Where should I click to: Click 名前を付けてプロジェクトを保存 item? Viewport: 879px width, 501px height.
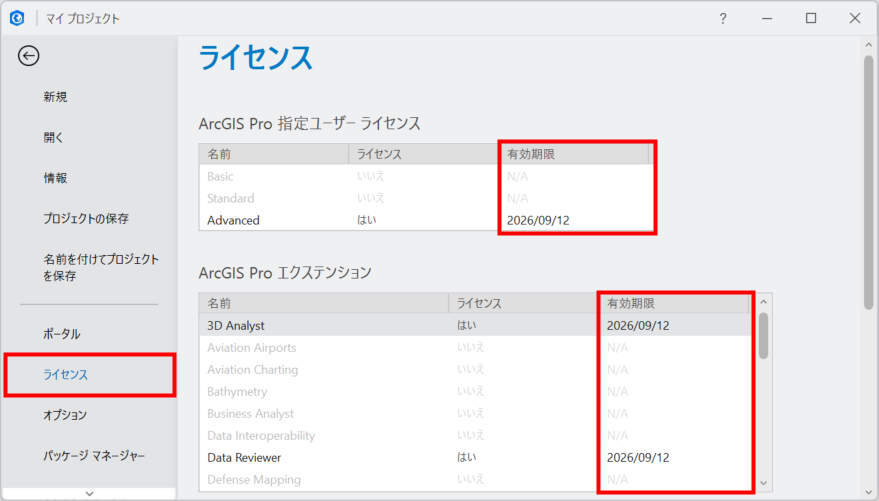(x=101, y=267)
